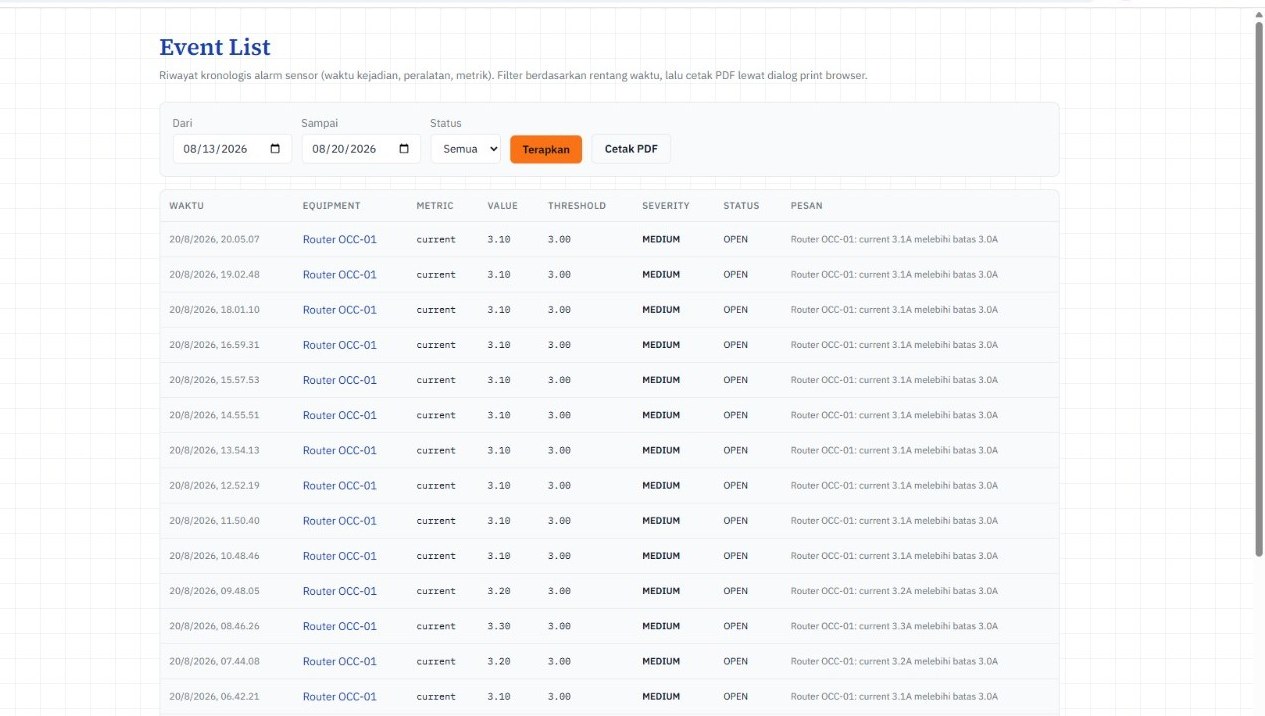1265x716 pixels.
Task: Open Router OCC-01 link in the 19.02.48 row
Action: tap(340, 275)
